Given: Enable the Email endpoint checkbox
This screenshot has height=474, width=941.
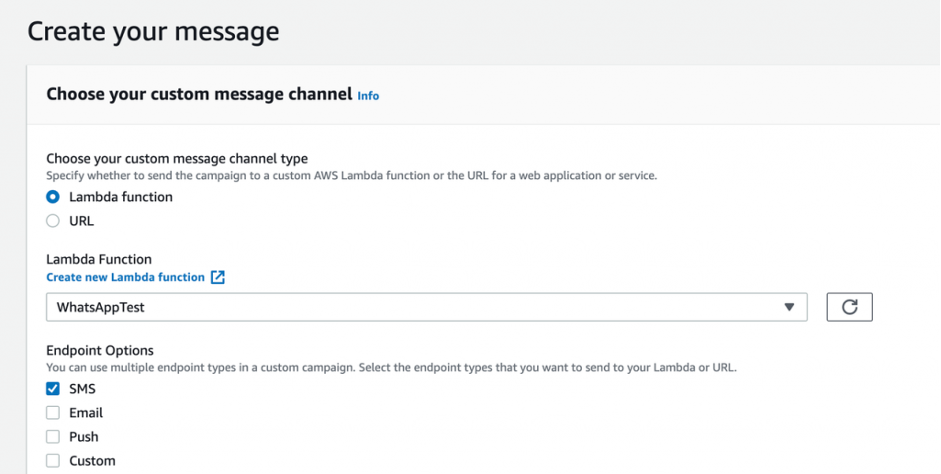Looking at the screenshot, I should [x=53, y=413].
